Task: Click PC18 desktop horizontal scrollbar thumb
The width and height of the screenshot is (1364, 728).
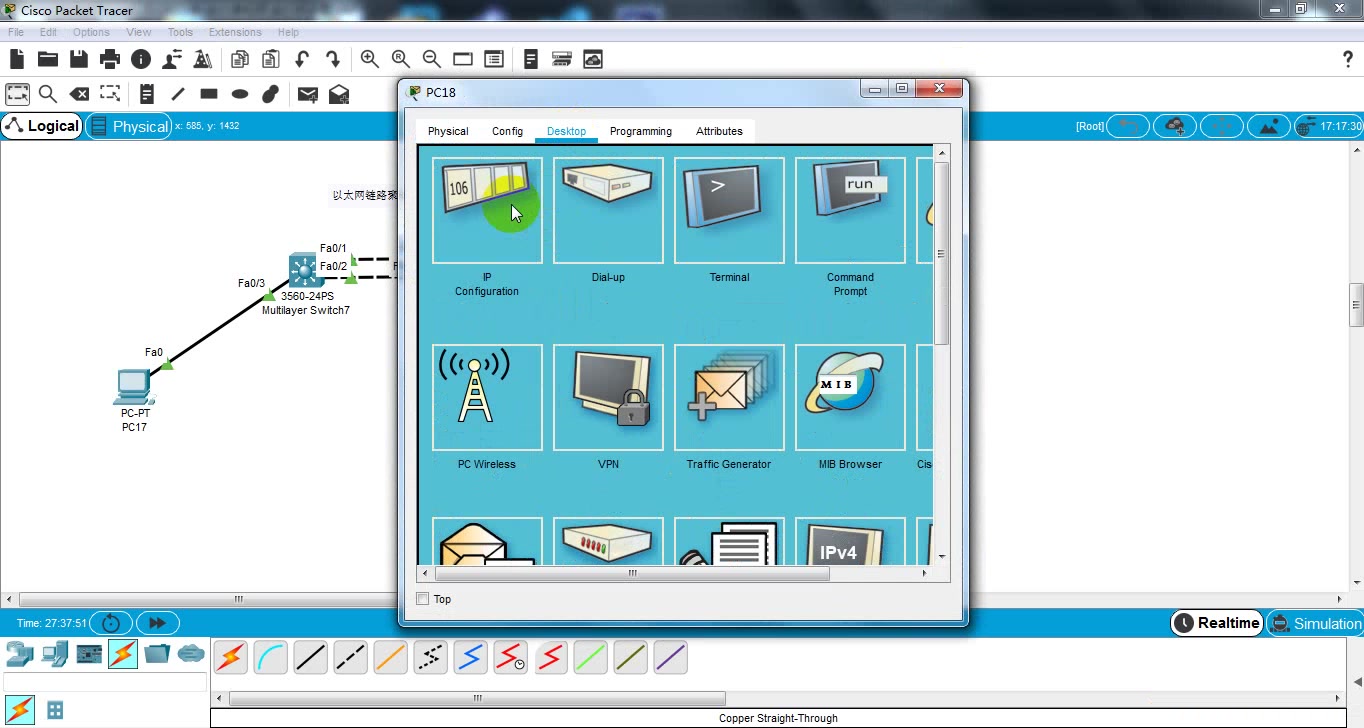Action: pos(632,573)
